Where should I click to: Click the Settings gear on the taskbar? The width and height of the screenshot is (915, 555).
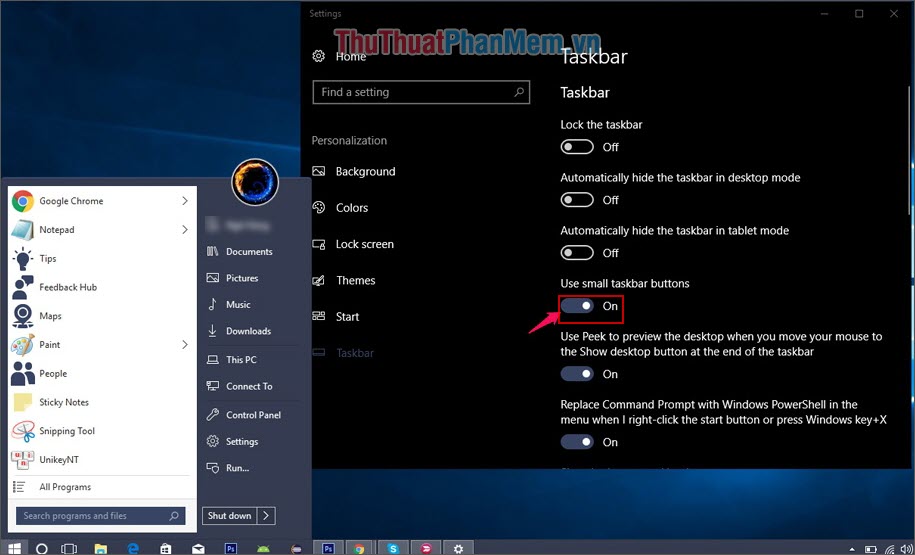click(459, 549)
